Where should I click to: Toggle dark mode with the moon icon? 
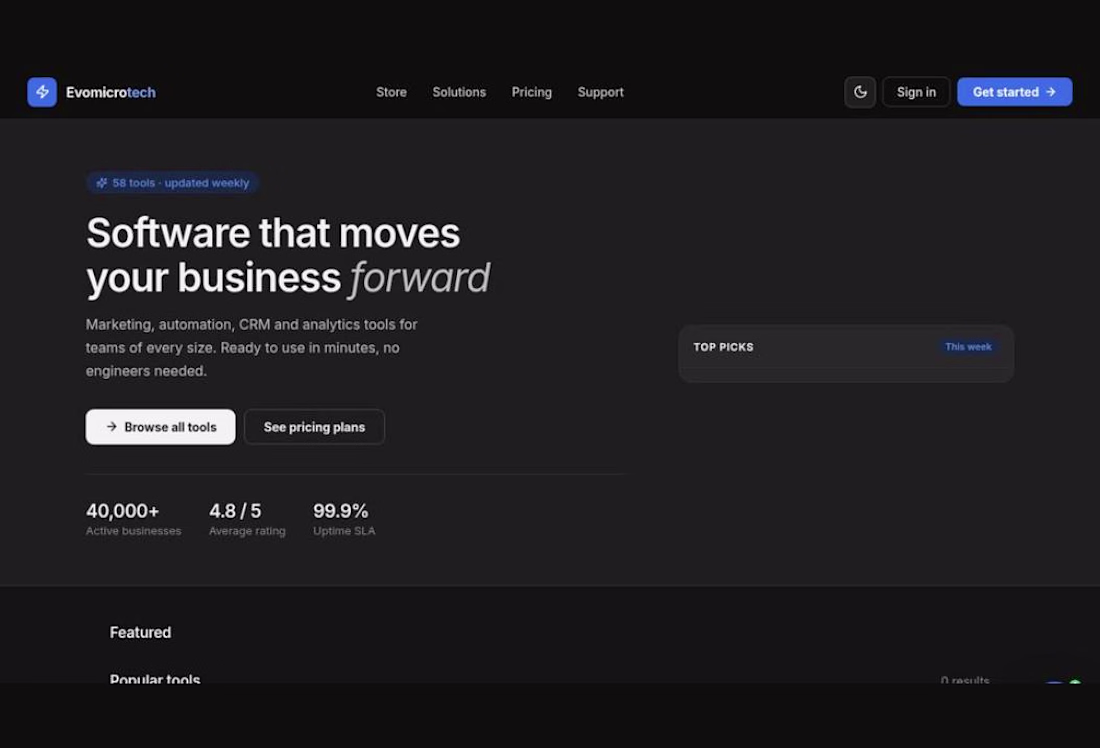(860, 92)
